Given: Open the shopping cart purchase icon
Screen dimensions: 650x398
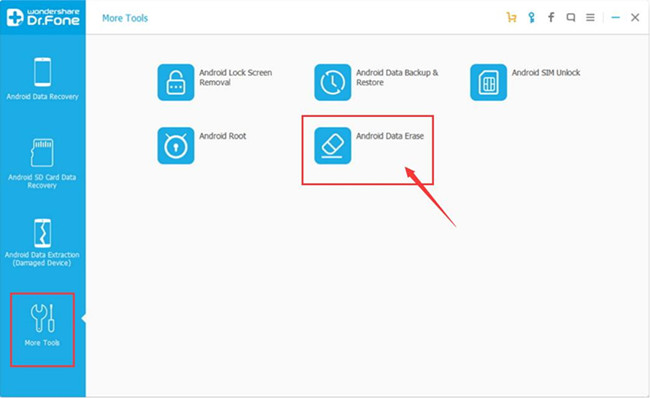Looking at the screenshot, I should (511, 17).
